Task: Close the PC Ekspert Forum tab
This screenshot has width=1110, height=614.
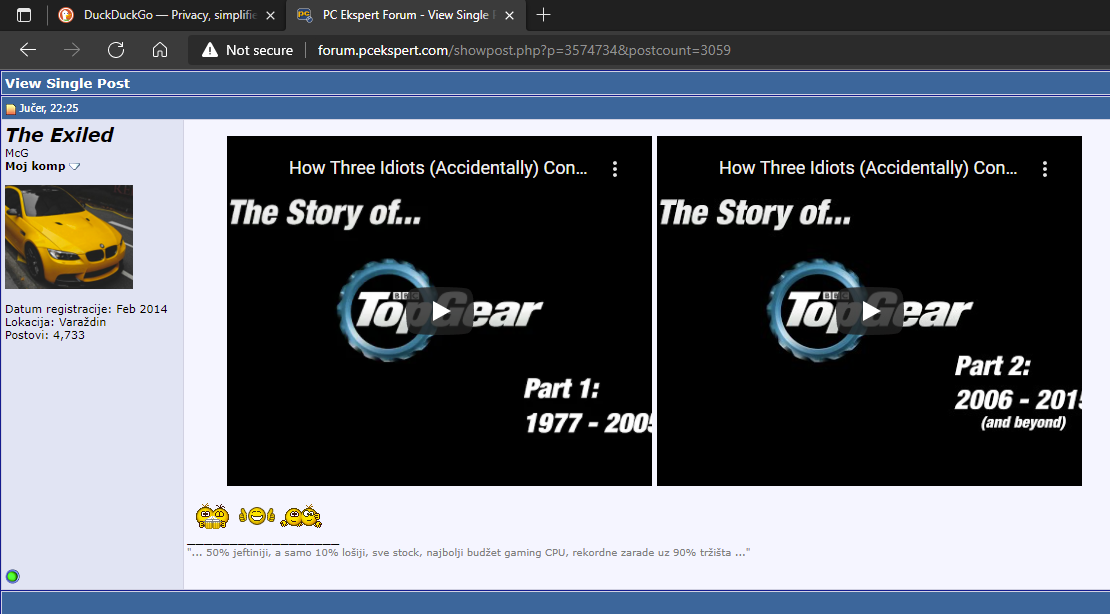Action: point(509,15)
